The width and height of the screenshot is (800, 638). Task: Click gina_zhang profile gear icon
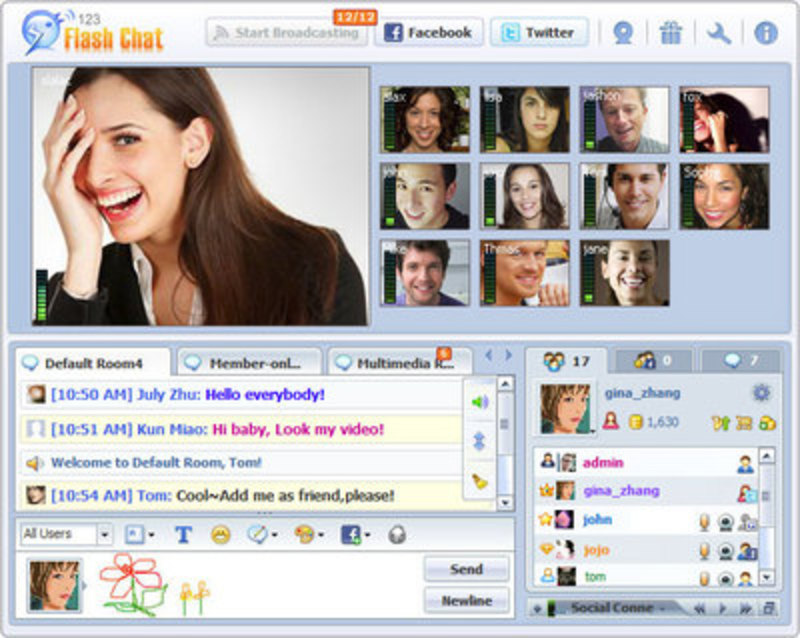tap(761, 393)
